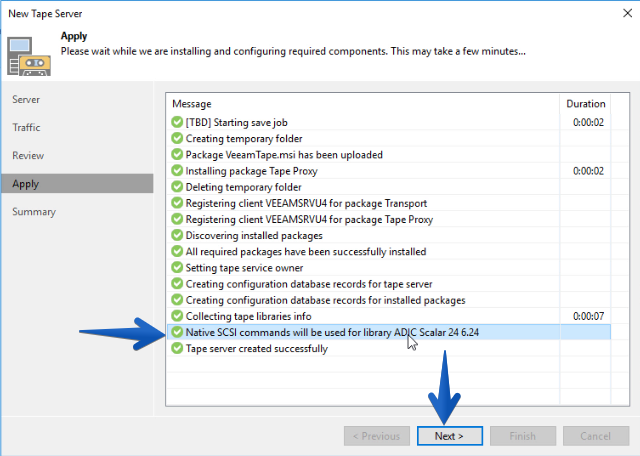Open the Traffic step in sidebar
Viewport: 640px width, 456px height.
[x=26, y=127]
